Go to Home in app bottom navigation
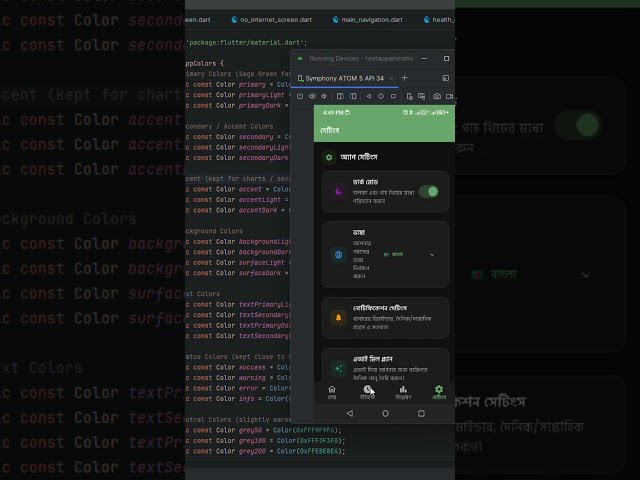This screenshot has width=640, height=480. tap(332, 393)
